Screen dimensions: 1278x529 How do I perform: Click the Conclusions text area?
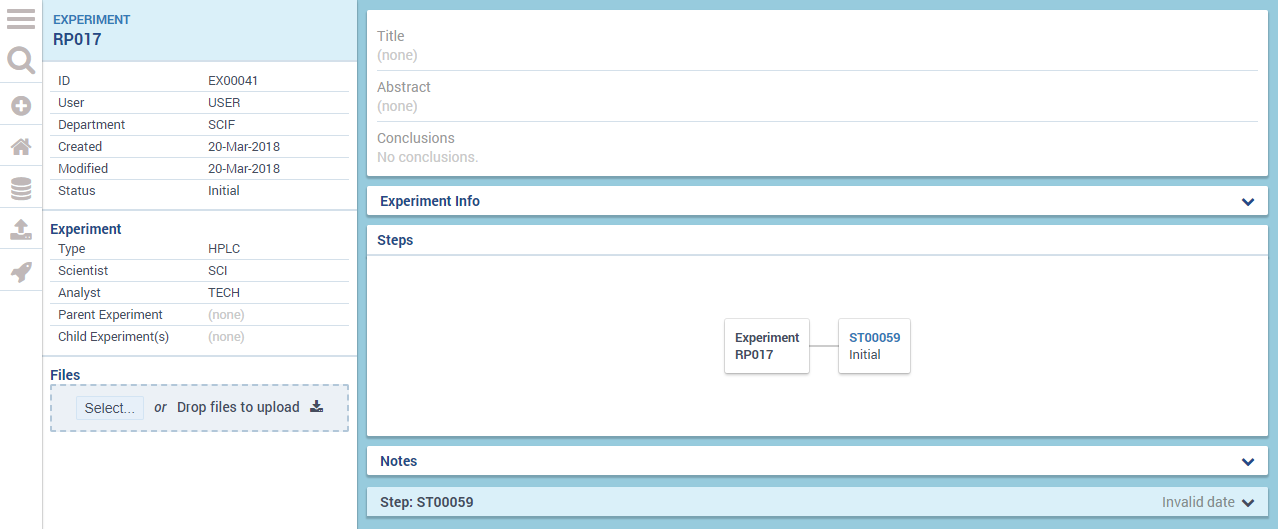(428, 157)
